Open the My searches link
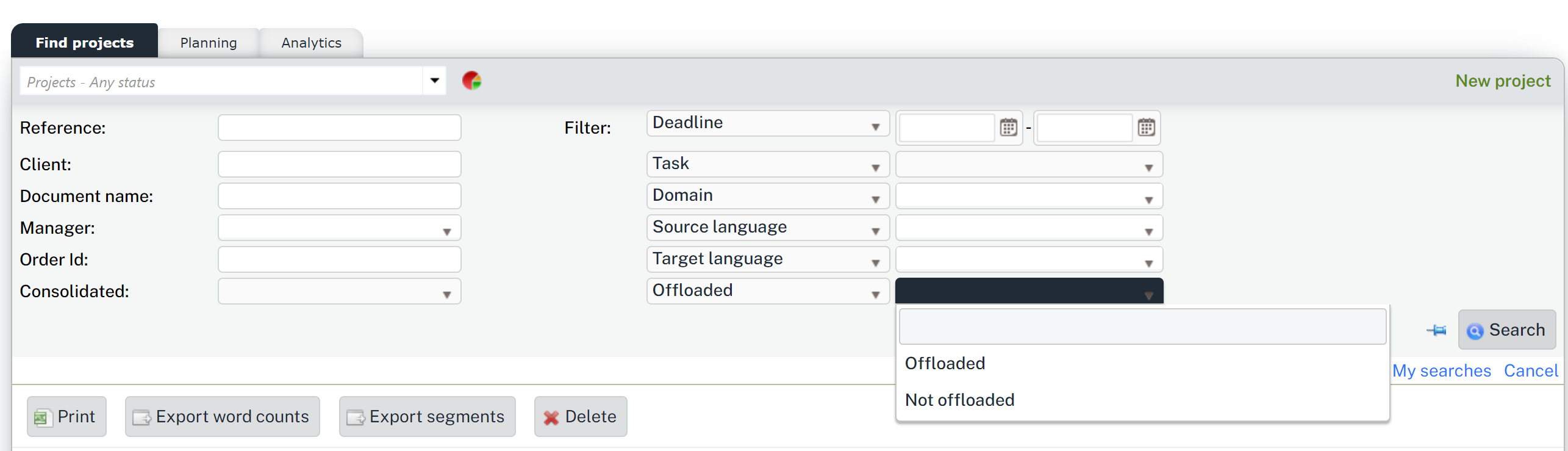The width and height of the screenshot is (1568, 451). pyautogui.click(x=1441, y=370)
